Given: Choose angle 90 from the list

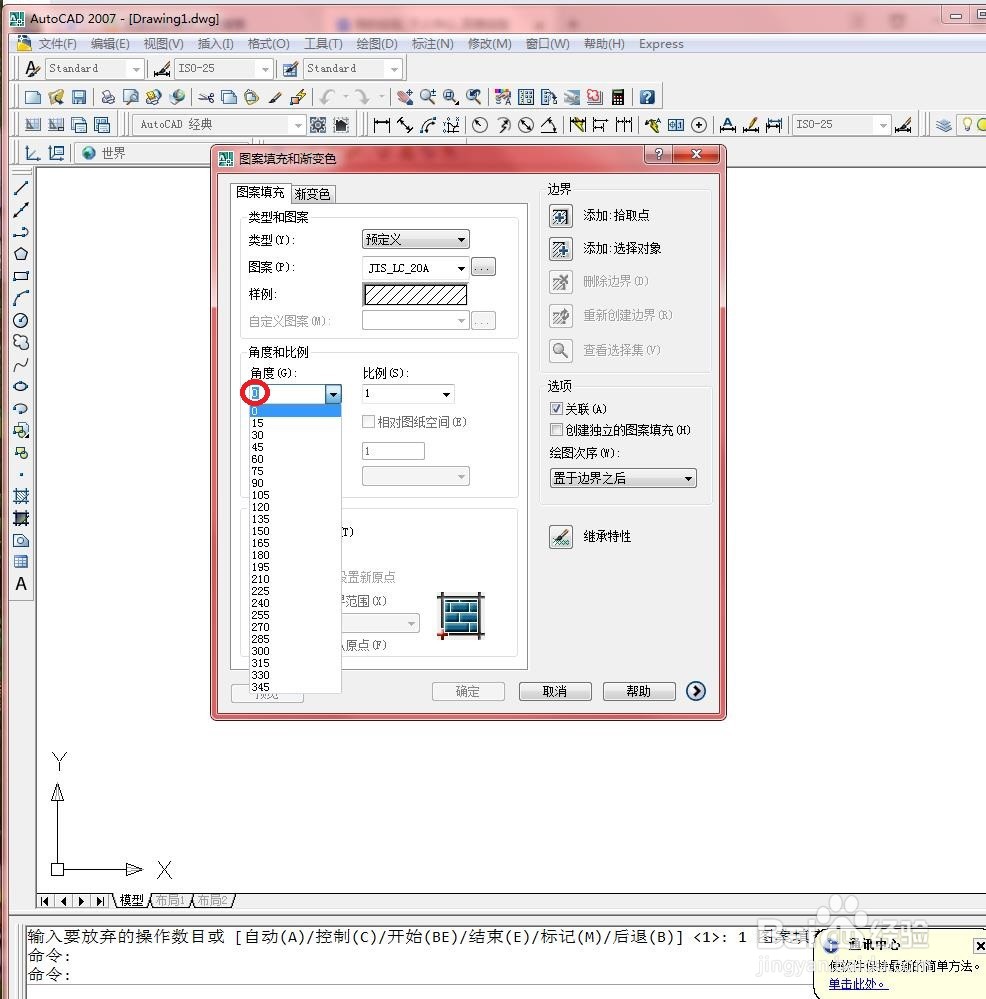Looking at the screenshot, I should pos(295,483).
